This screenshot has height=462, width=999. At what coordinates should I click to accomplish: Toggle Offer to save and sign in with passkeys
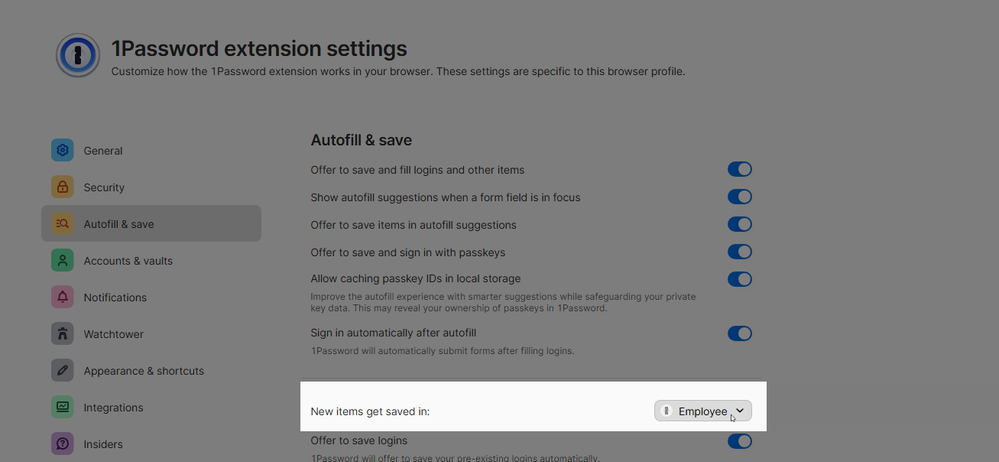point(739,252)
